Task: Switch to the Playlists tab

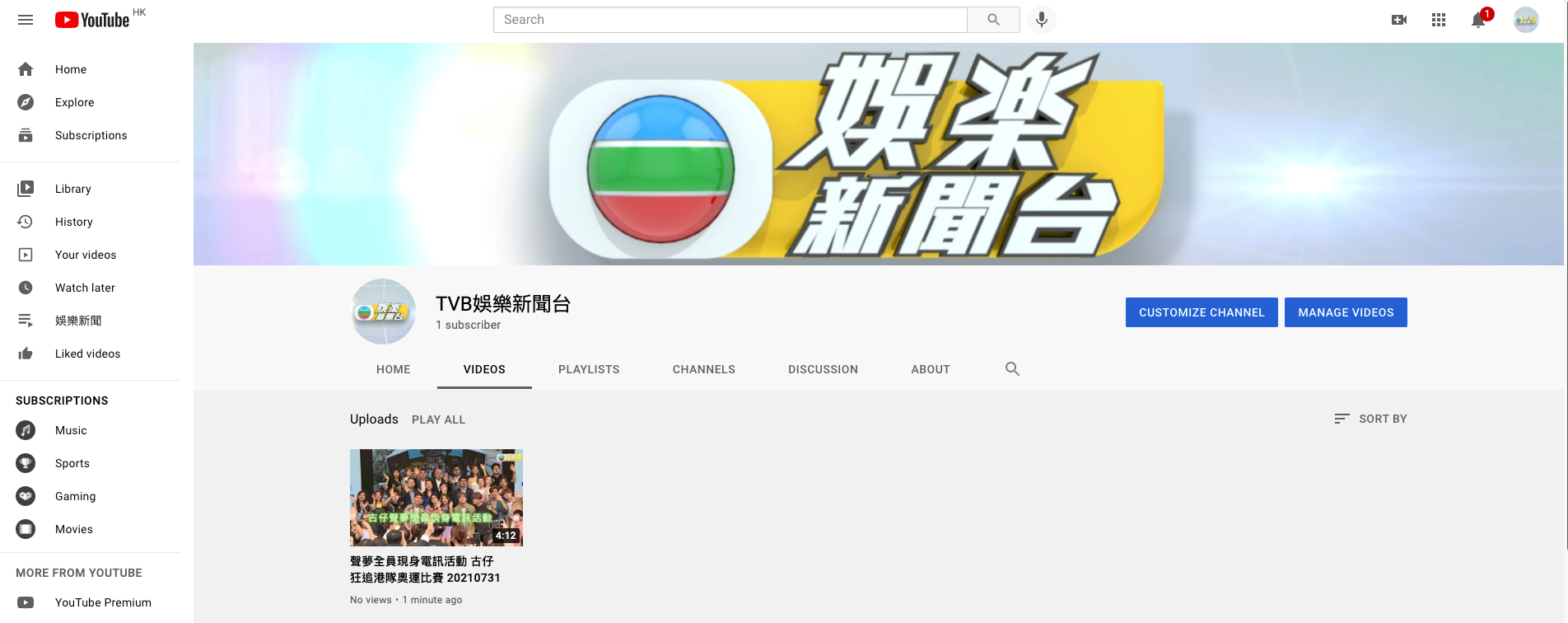Action: [x=589, y=369]
